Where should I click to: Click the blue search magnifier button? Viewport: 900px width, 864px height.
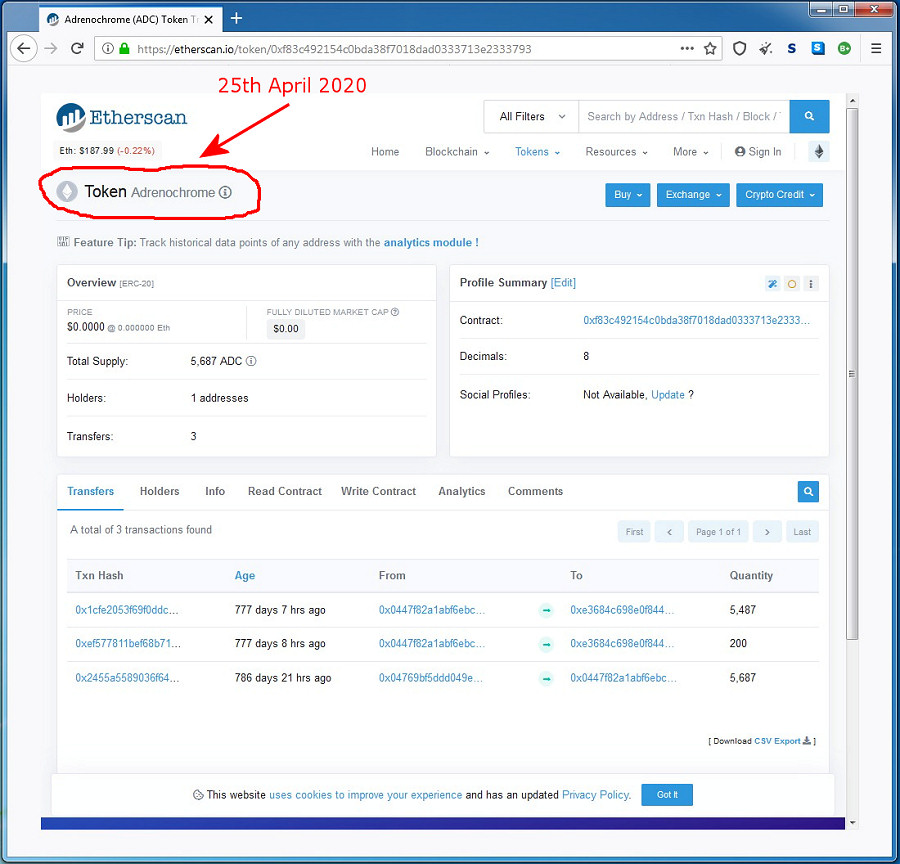coord(809,117)
